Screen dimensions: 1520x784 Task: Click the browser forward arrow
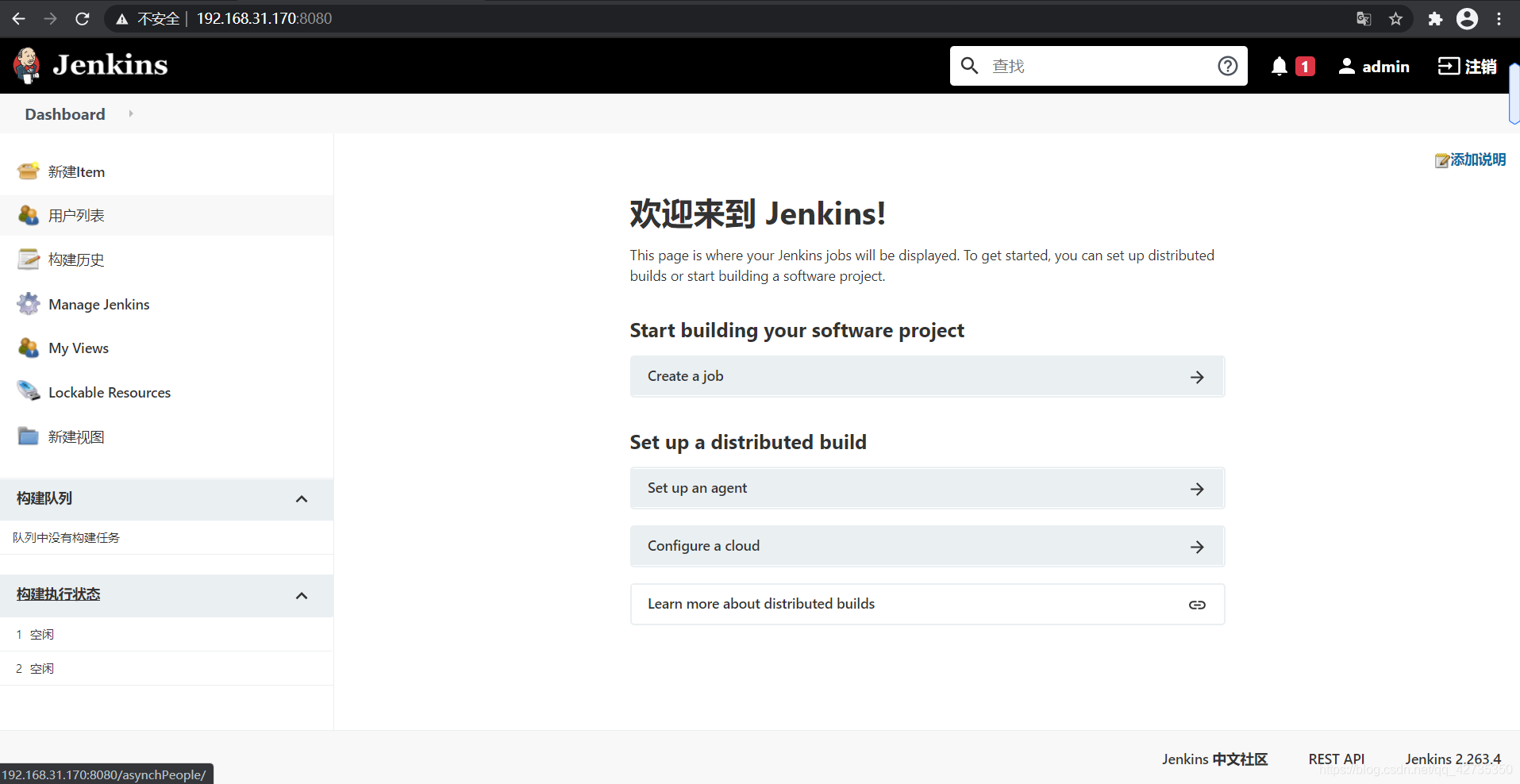[x=51, y=18]
